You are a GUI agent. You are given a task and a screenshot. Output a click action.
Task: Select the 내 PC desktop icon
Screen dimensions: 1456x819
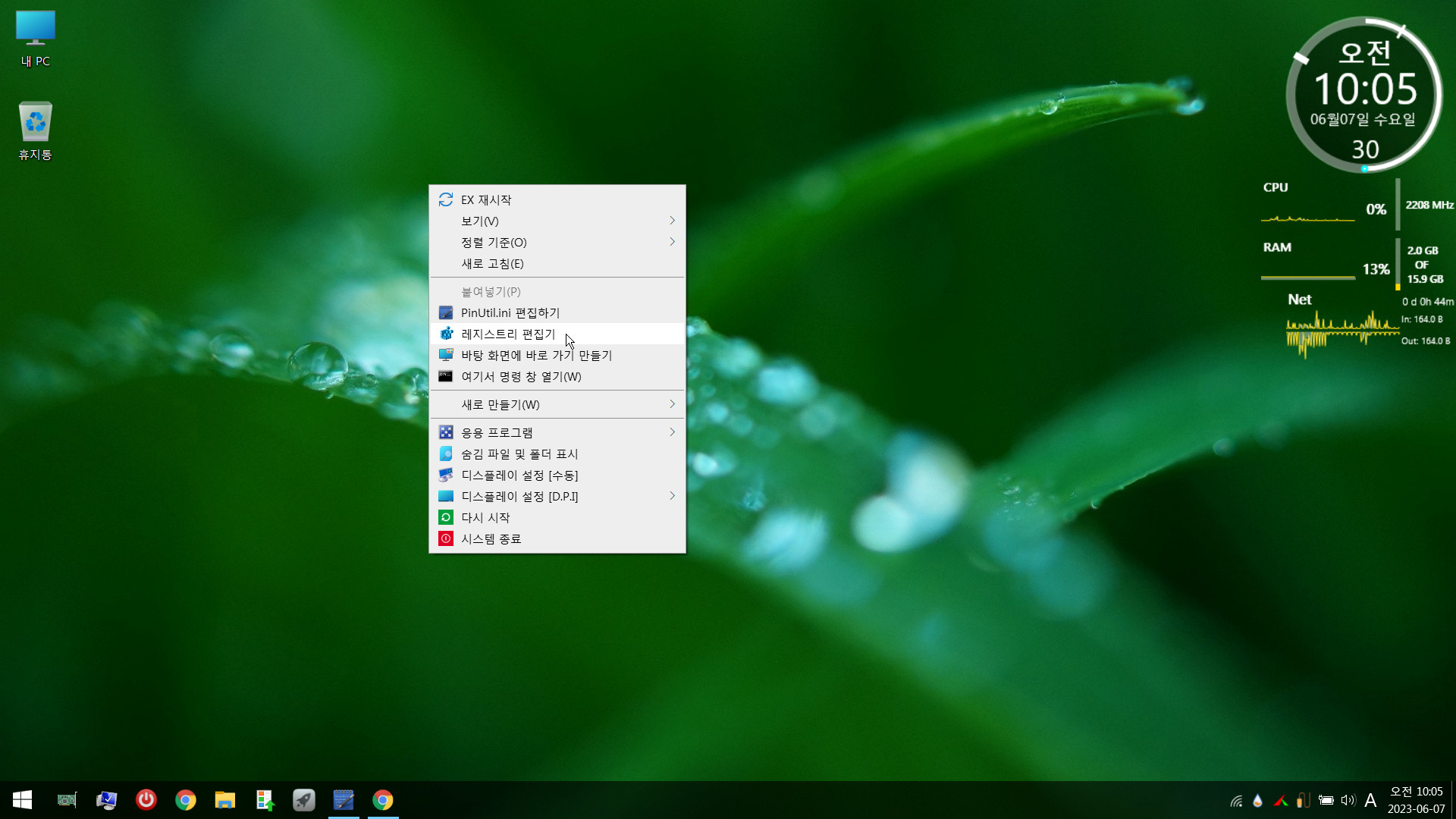coord(36,39)
